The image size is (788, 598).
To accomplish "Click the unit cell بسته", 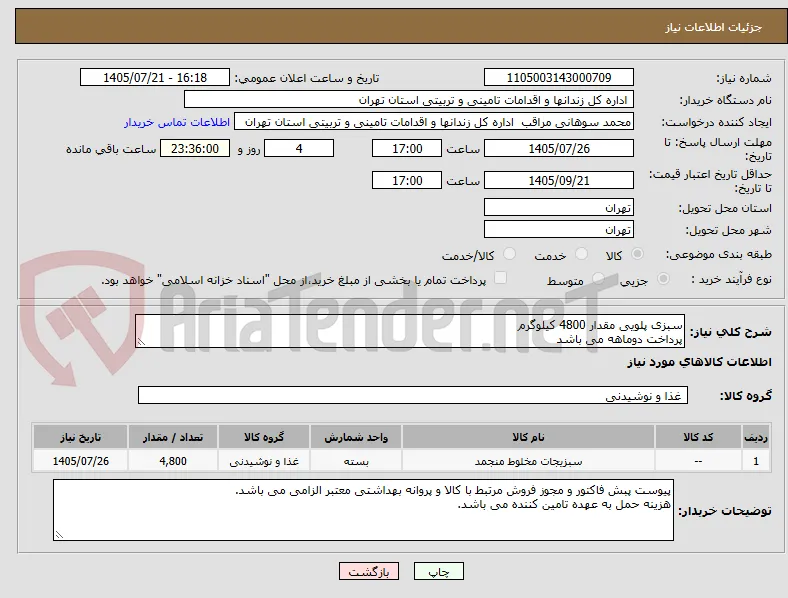I will tap(356, 461).
